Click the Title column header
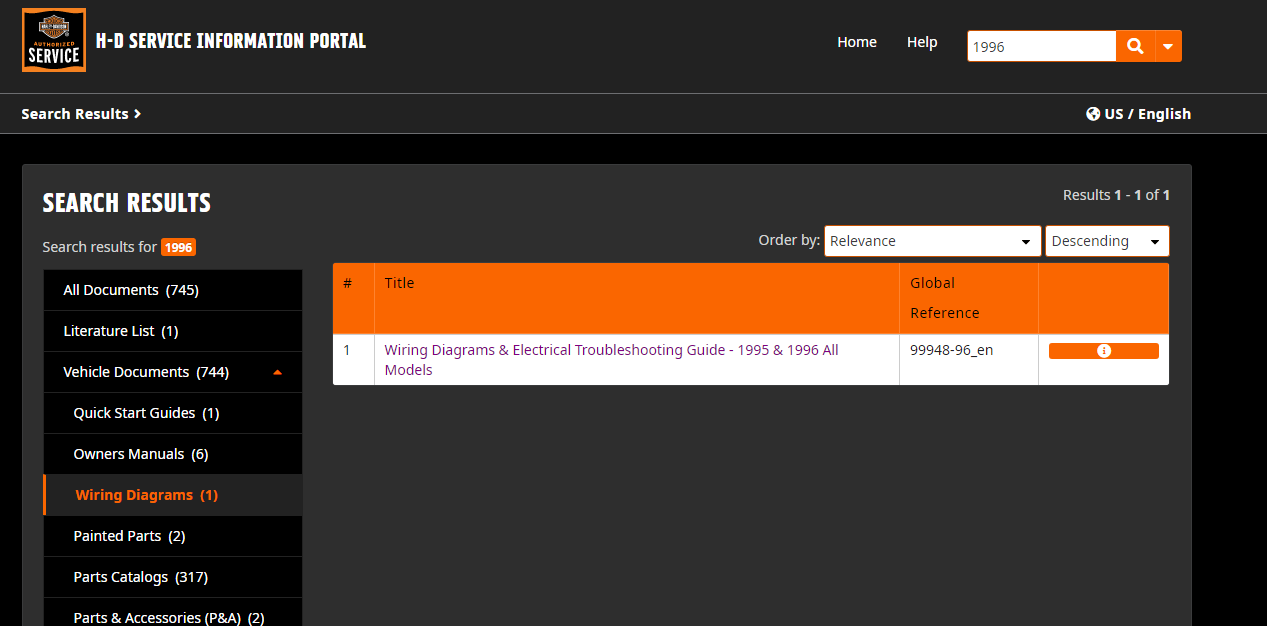The width and height of the screenshot is (1267, 626). [399, 283]
